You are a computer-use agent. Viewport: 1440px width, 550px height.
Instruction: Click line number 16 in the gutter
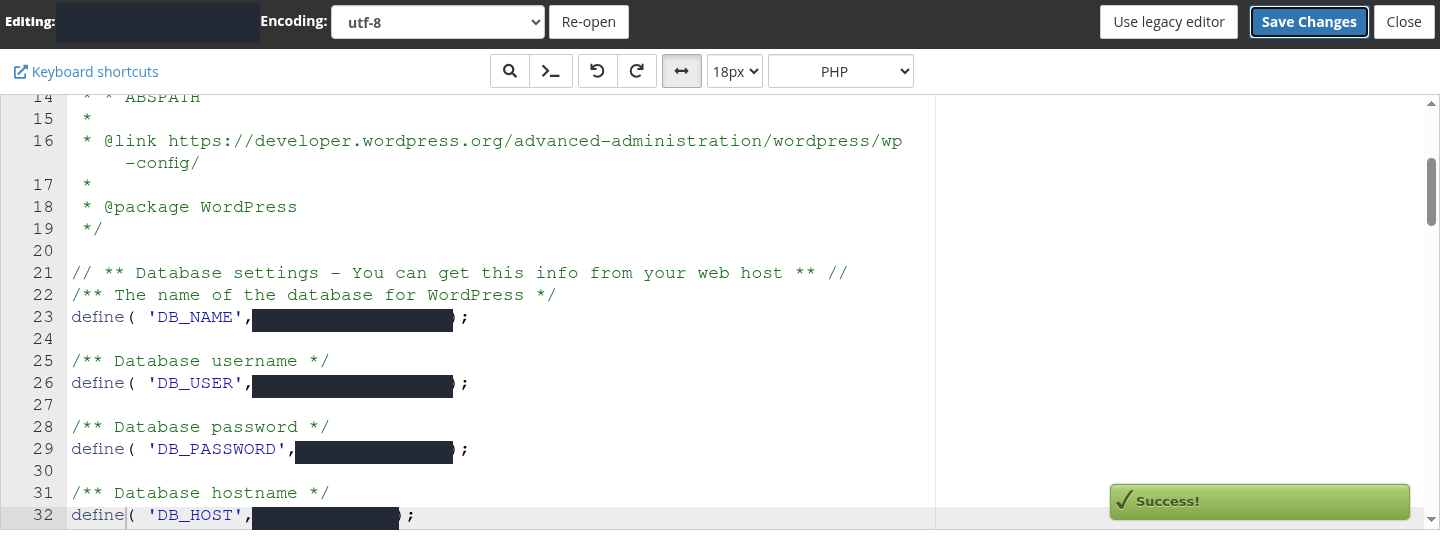click(x=43, y=141)
